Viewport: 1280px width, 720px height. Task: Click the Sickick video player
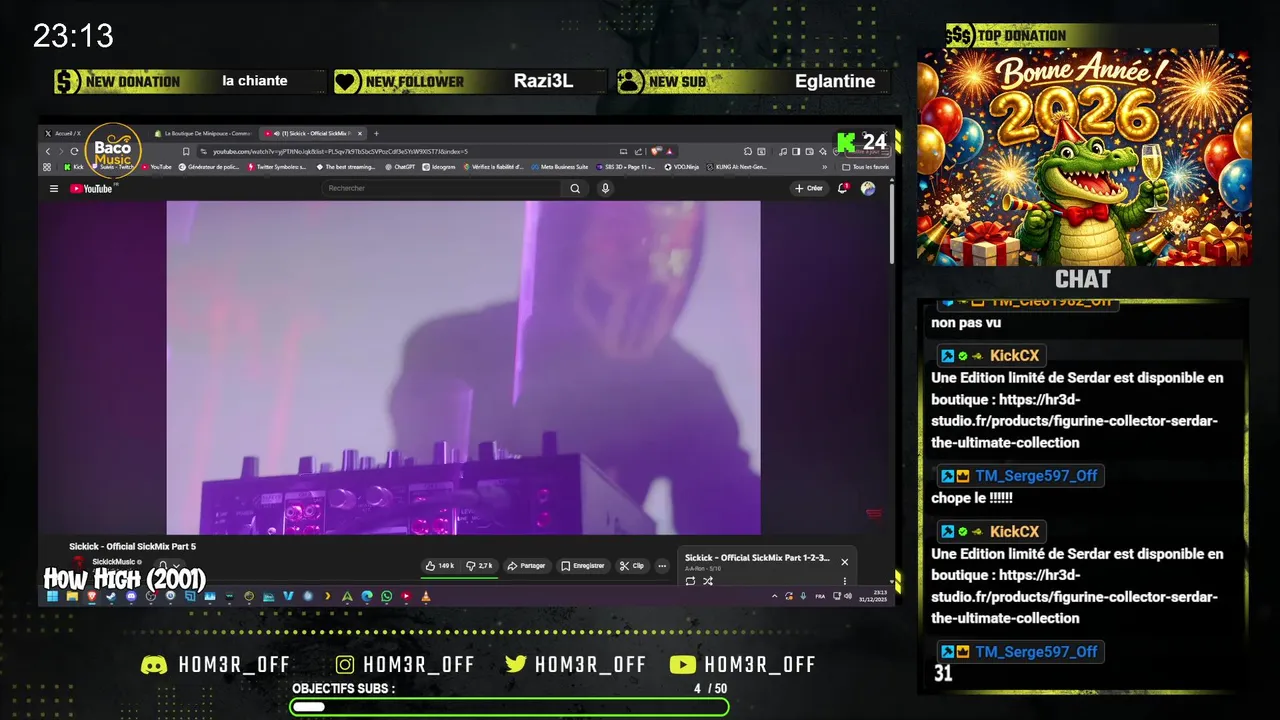pyautogui.click(x=463, y=368)
